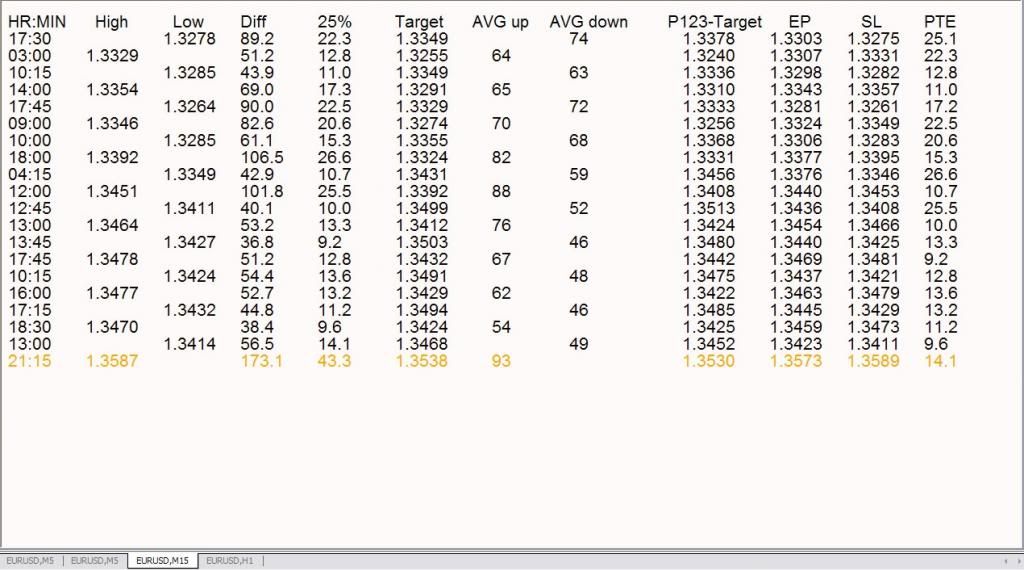Click the High value 1.3478

(x=112, y=260)
